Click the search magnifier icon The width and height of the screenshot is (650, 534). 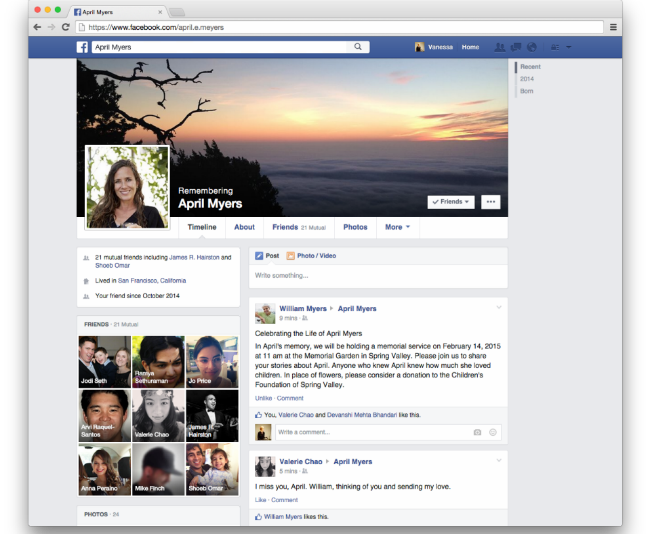click(x=358, y=47)
